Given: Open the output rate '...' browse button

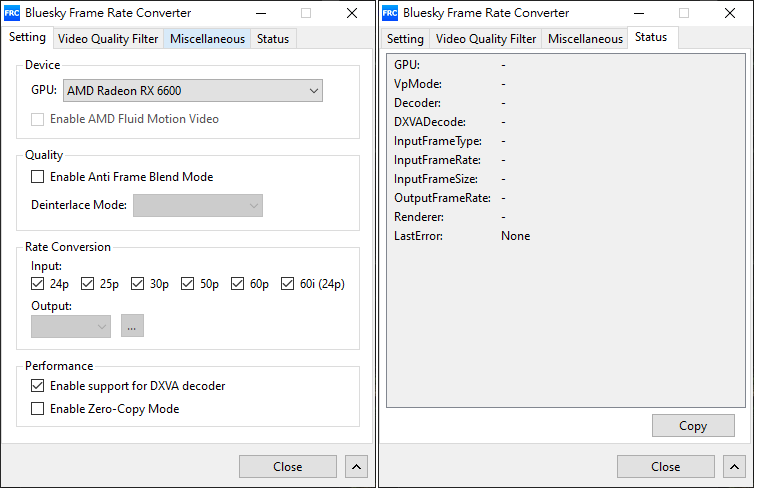Looking at the screenshot, I should 132,326.
